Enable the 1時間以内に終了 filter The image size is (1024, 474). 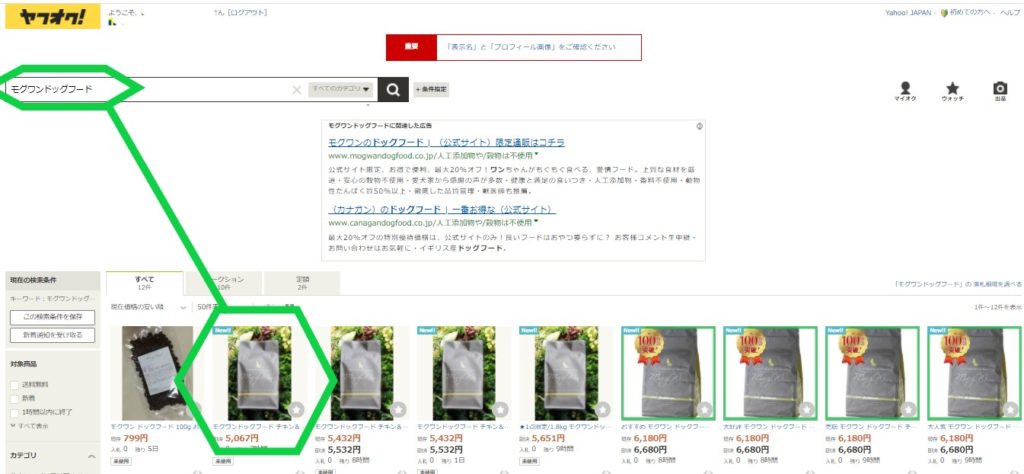[x=15, y=413]
